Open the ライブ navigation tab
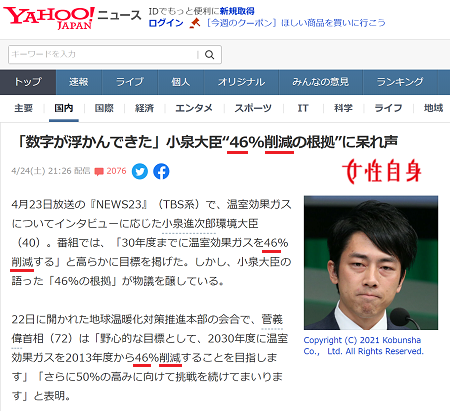Viewport: 450px width, 411px height. coord(130,82)
